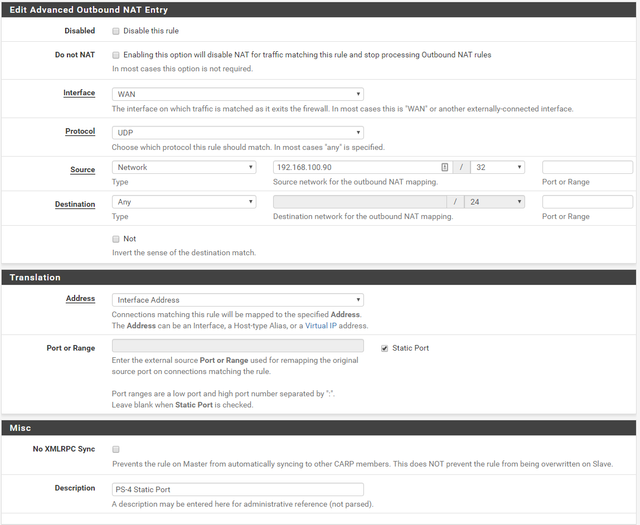Enable the Do not NAT checkbox
Screen dimensions: 640x525
[x=116, y=55]
